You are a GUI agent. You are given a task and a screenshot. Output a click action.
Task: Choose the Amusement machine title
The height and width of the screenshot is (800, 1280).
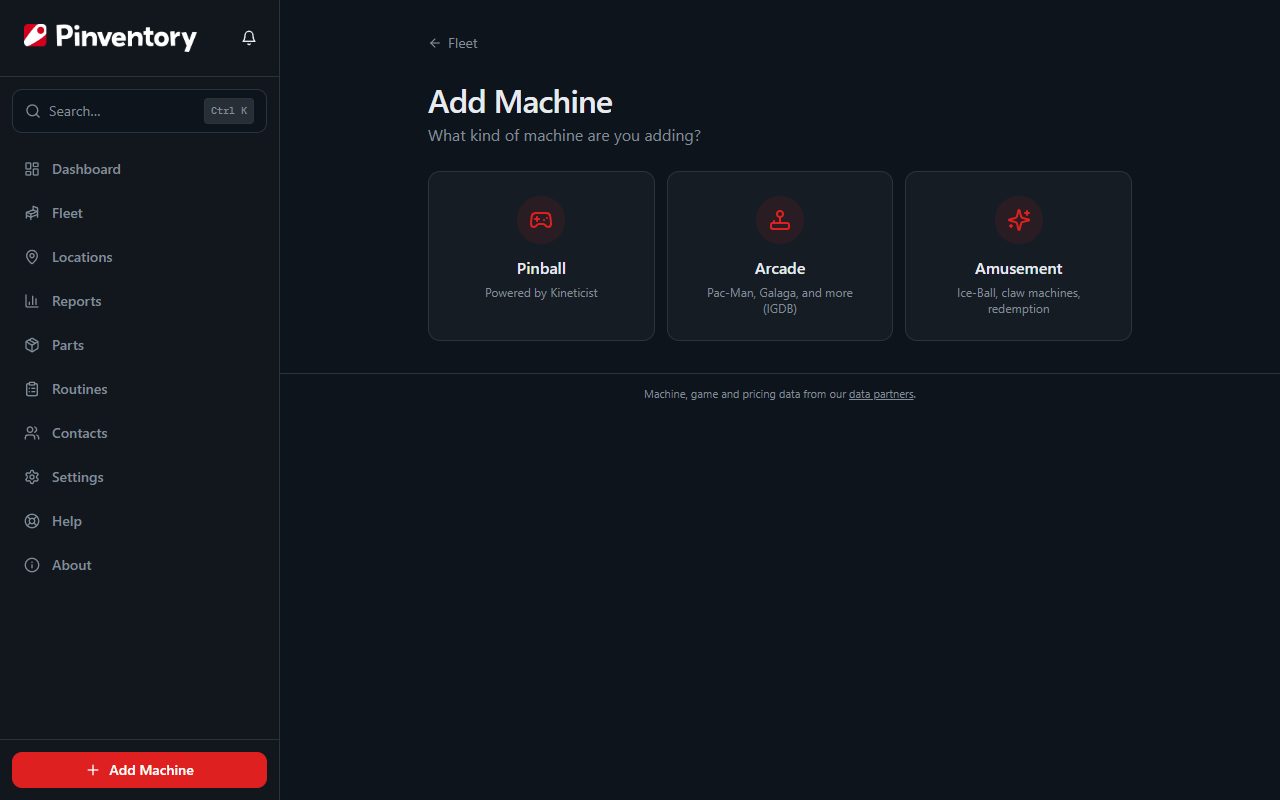[x=1018, y=268]
